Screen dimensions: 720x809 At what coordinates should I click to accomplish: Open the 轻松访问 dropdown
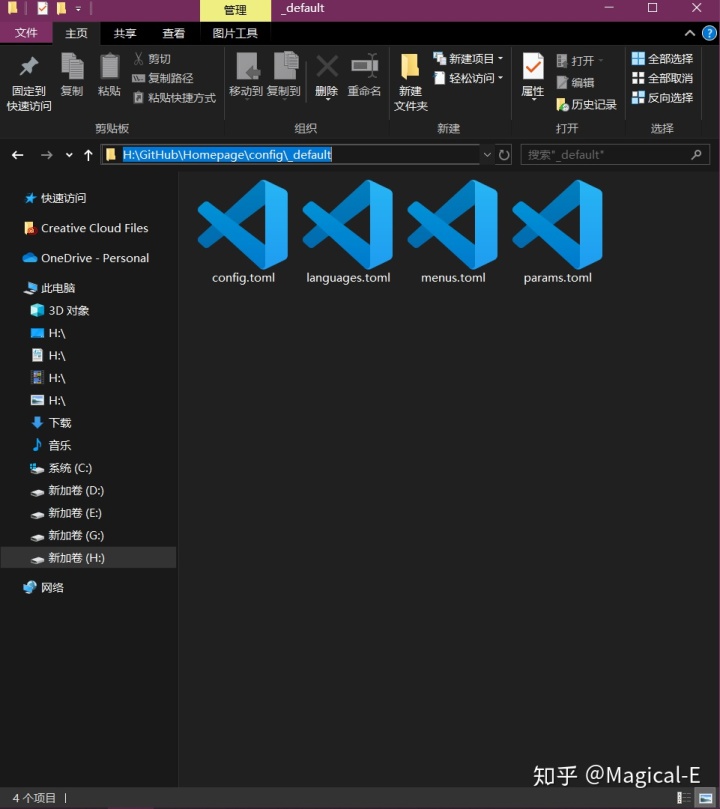tap(468, 78)
